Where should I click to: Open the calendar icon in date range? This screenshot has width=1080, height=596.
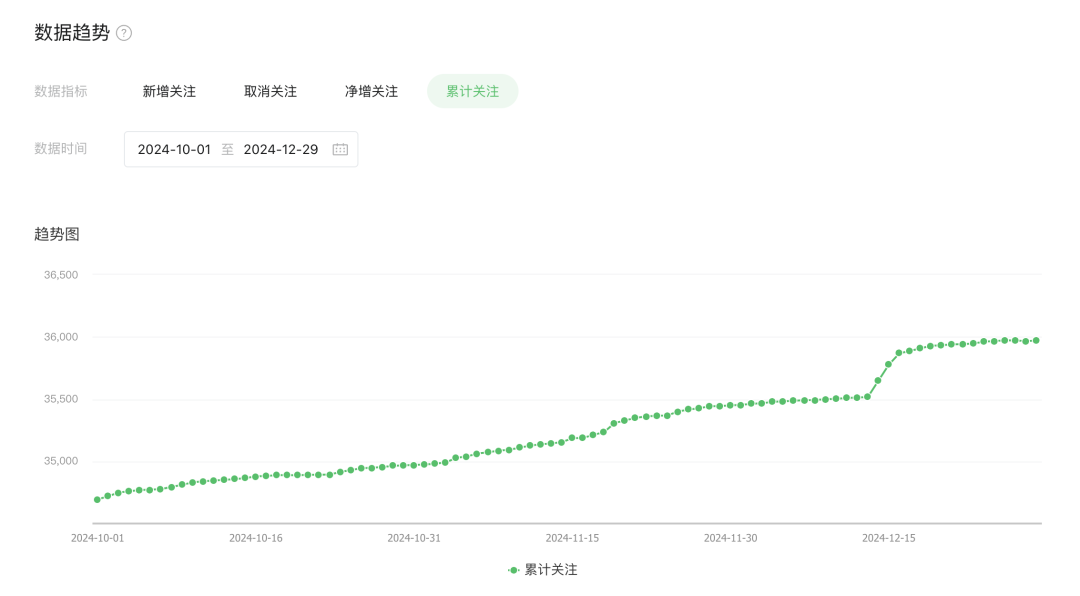click(340, 149)
